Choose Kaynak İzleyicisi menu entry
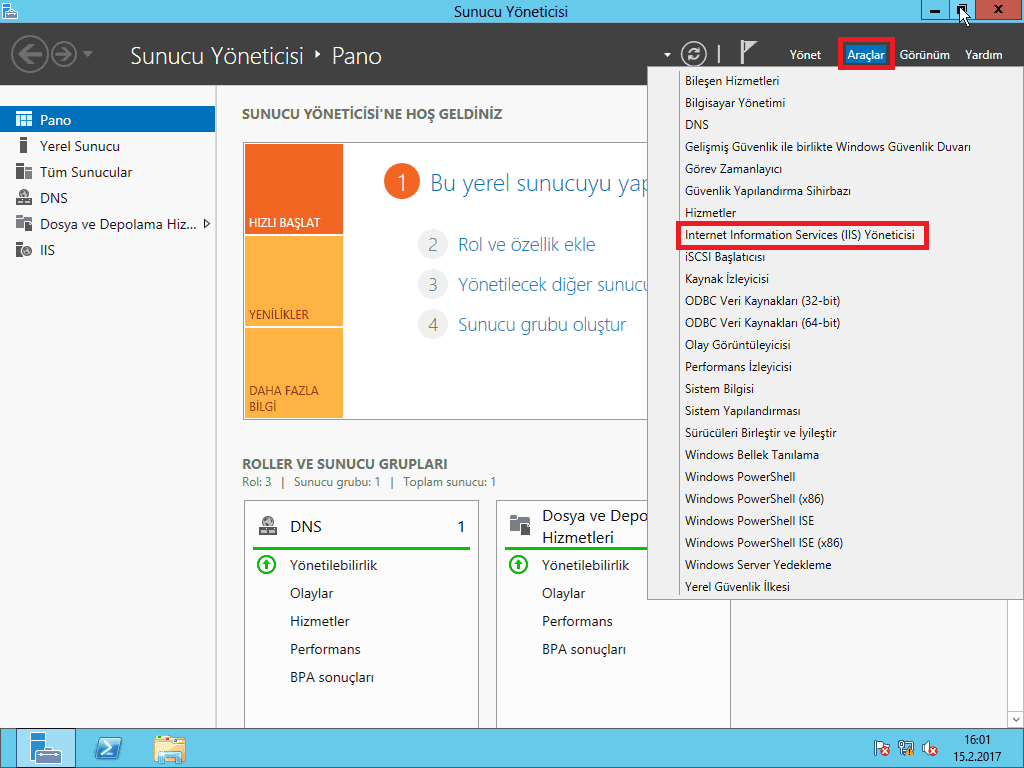The image size is (1024, 768). pos(726,279)
